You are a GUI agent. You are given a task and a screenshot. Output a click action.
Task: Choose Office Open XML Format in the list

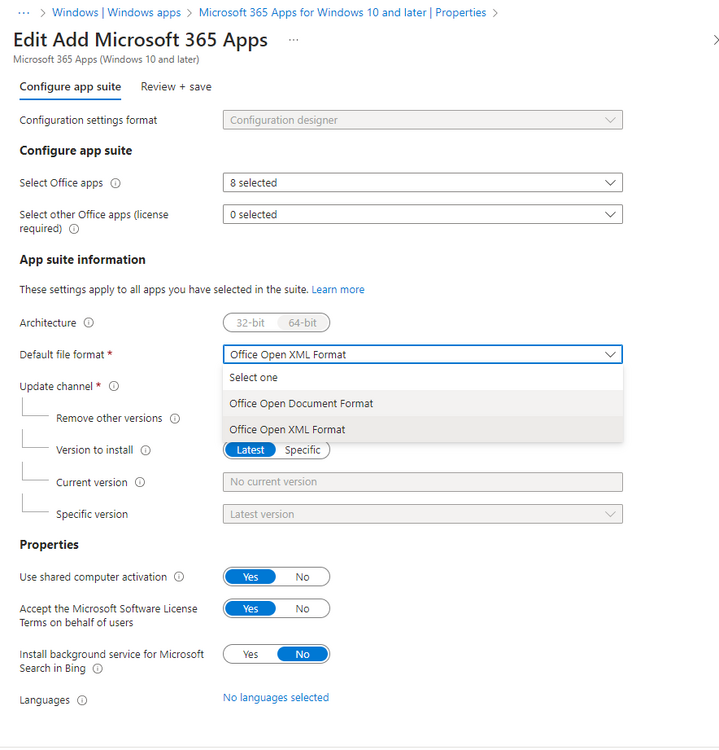[423, 430]
